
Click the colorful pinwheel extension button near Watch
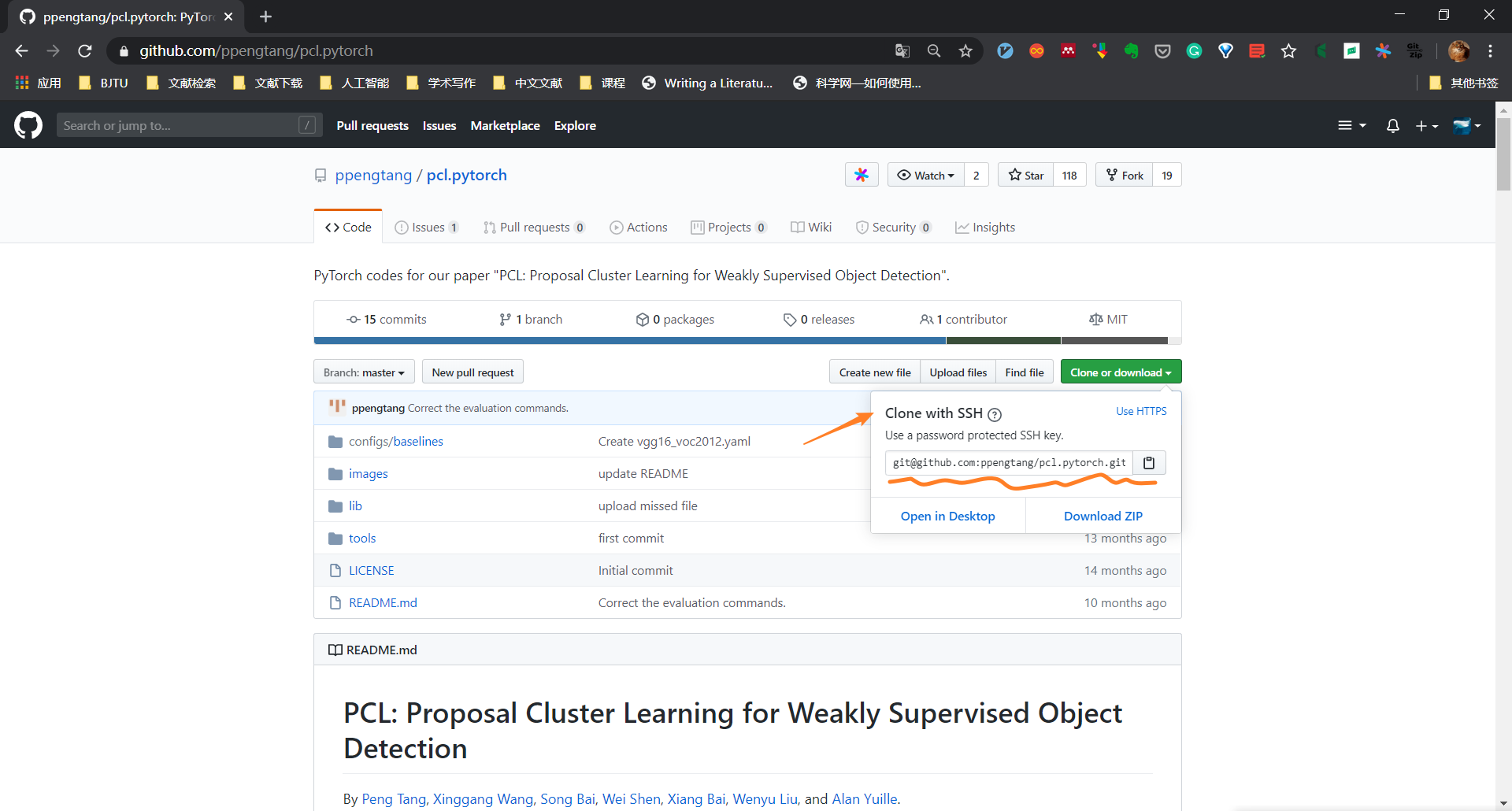click(x=862, y=175)
